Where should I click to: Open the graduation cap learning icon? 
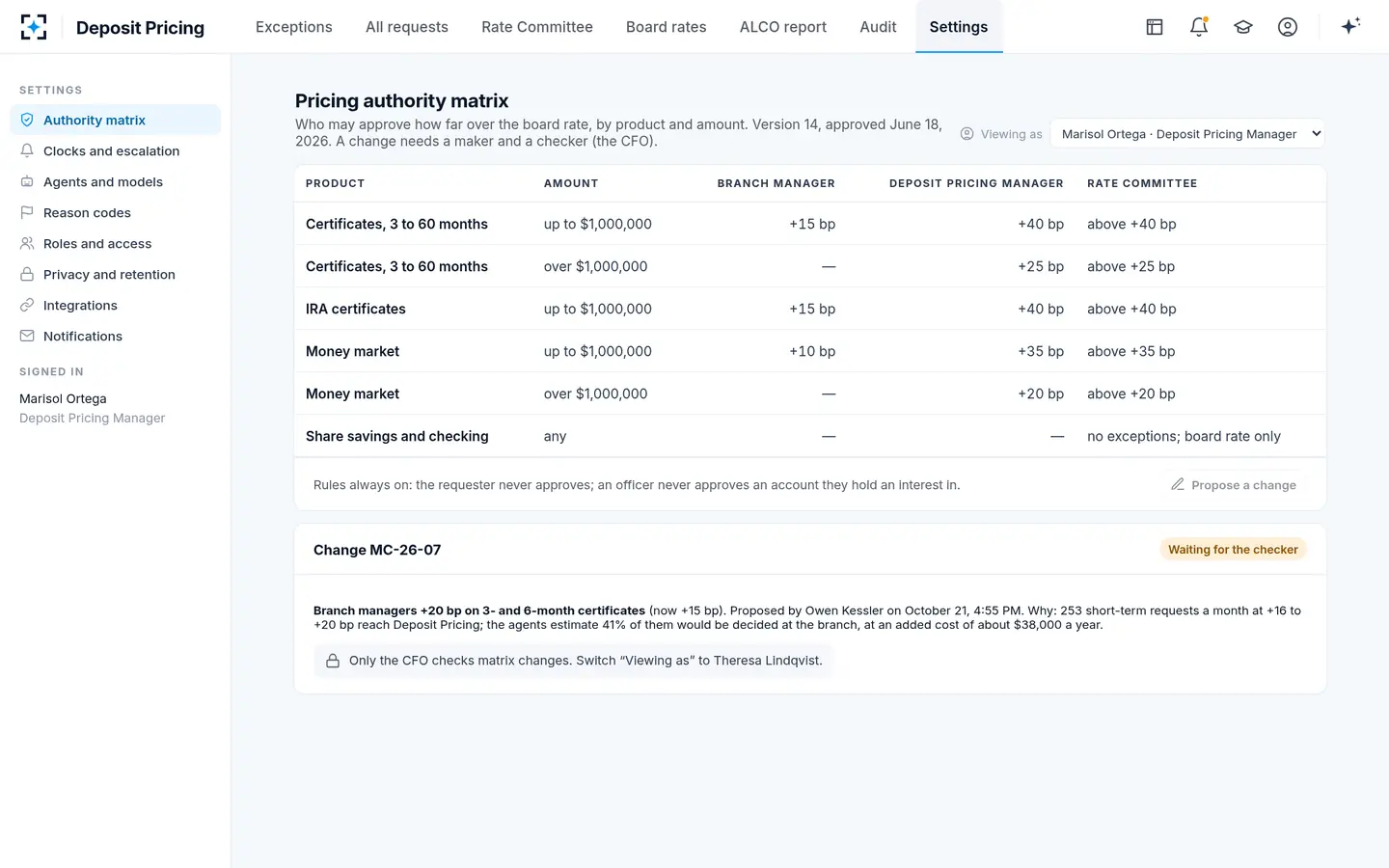click(1243, 27)
